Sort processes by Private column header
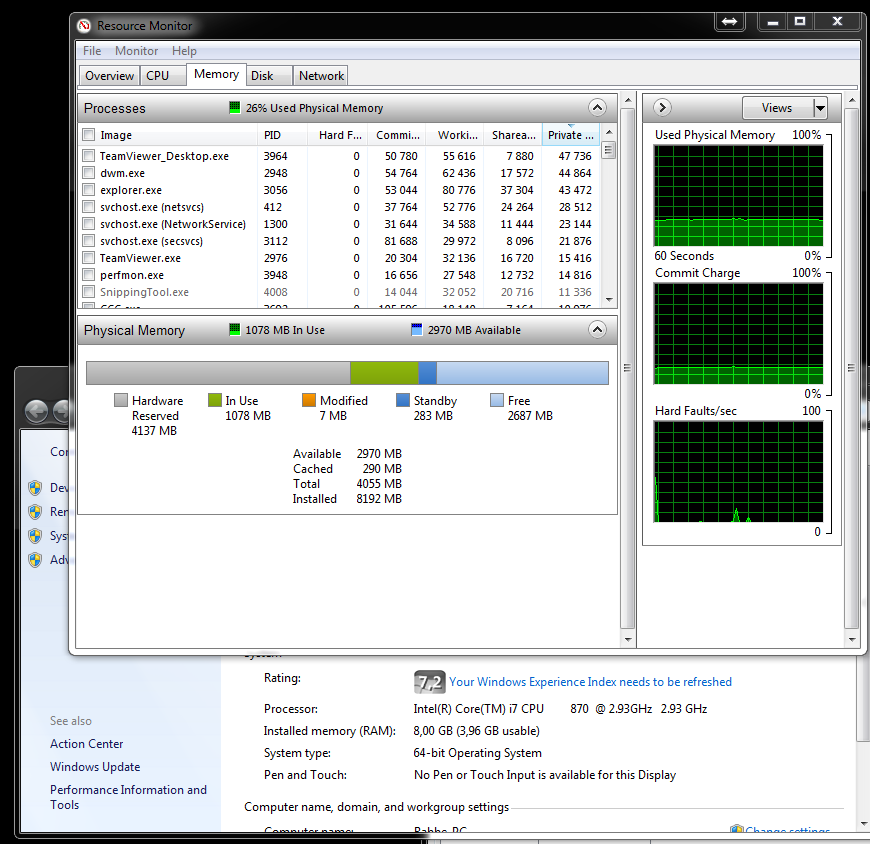870x844 pixels. click(570, 135)
